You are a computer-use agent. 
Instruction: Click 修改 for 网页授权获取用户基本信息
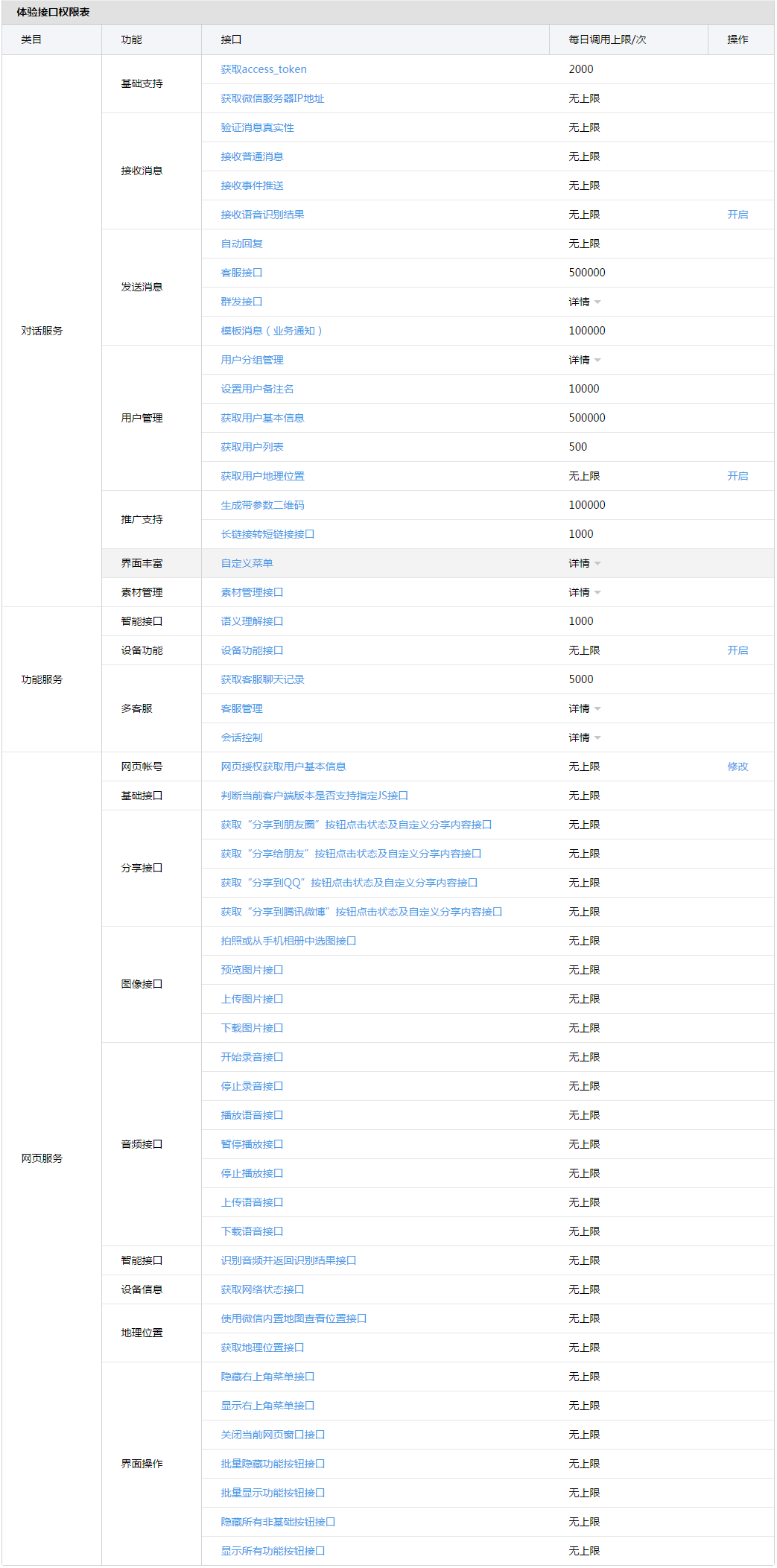[737, 766]
